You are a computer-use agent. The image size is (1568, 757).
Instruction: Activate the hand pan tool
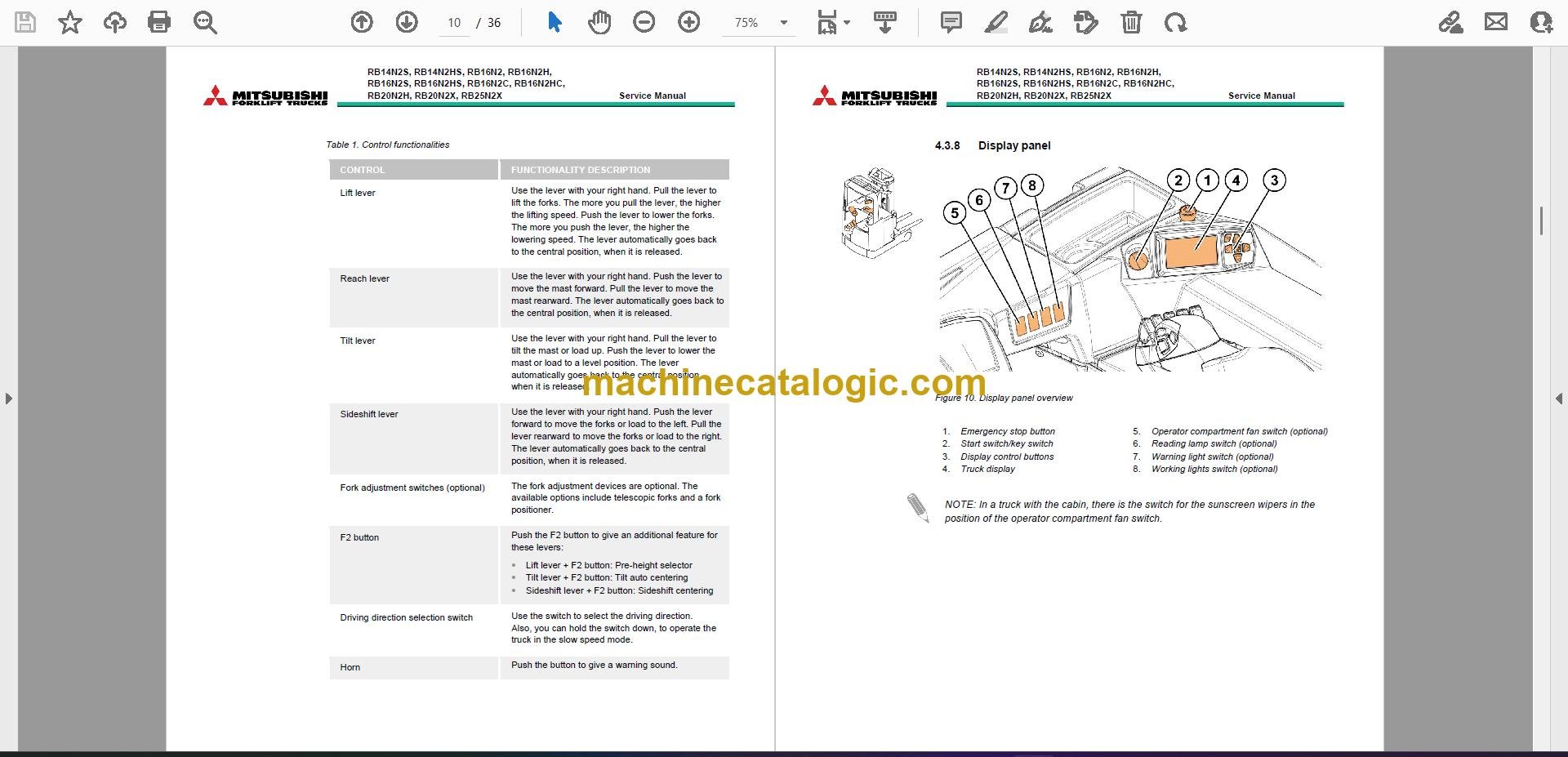(599, 22)
